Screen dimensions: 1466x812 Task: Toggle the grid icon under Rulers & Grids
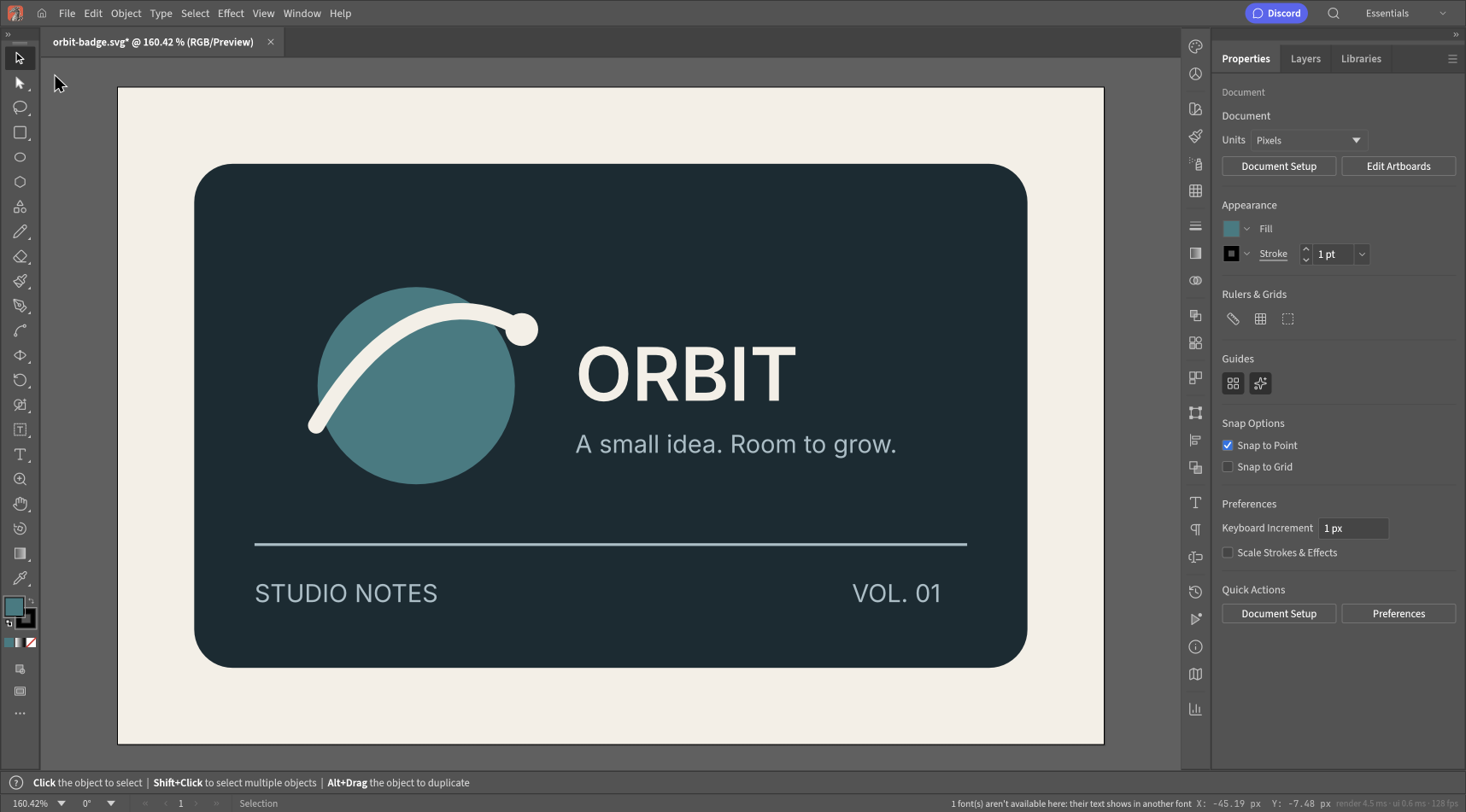[x=1260, y=318]
